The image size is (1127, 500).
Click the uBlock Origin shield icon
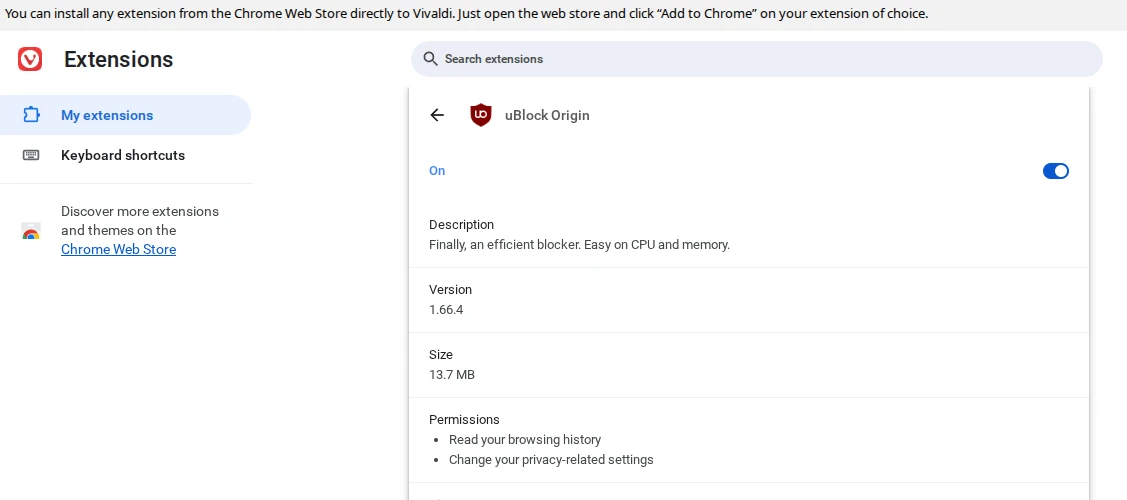pyautogui.click(x=481, y=115)
